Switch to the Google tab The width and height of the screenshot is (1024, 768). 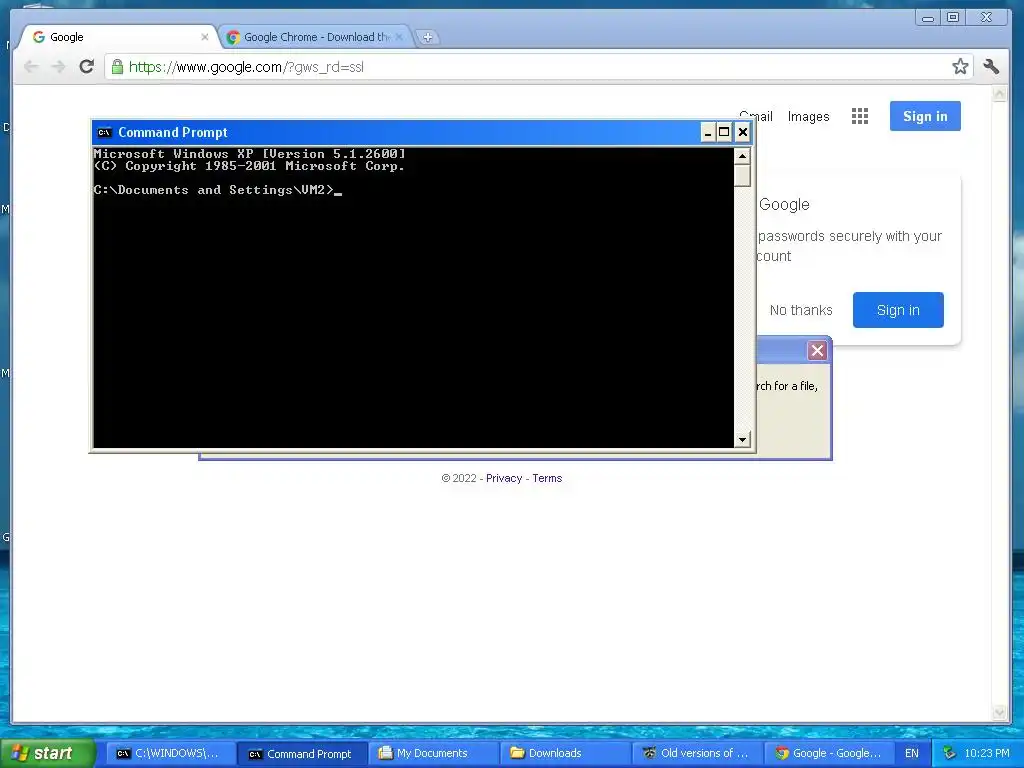(118, 37)
